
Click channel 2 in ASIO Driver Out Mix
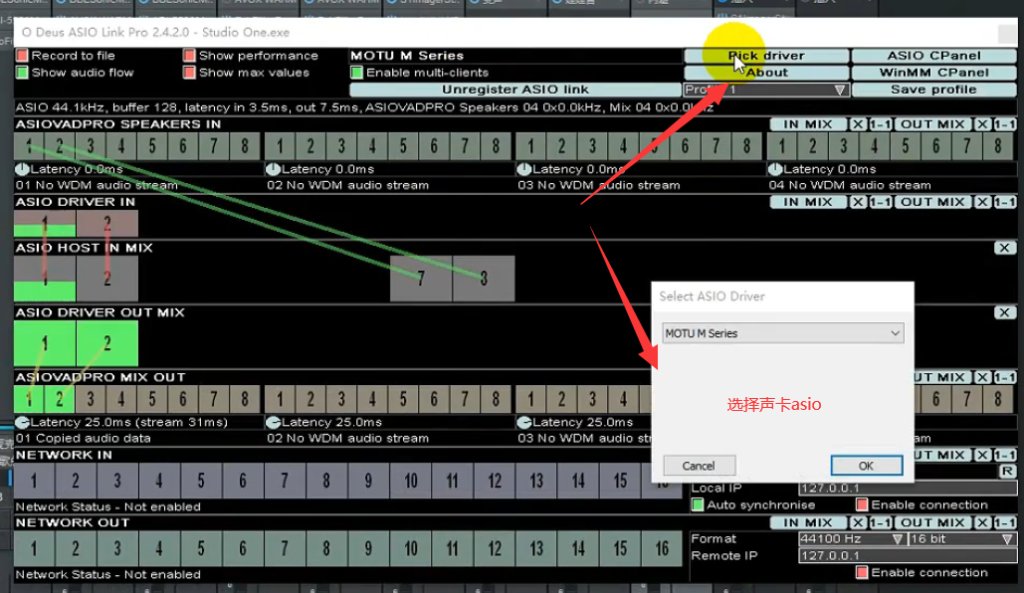pos(107,343)
